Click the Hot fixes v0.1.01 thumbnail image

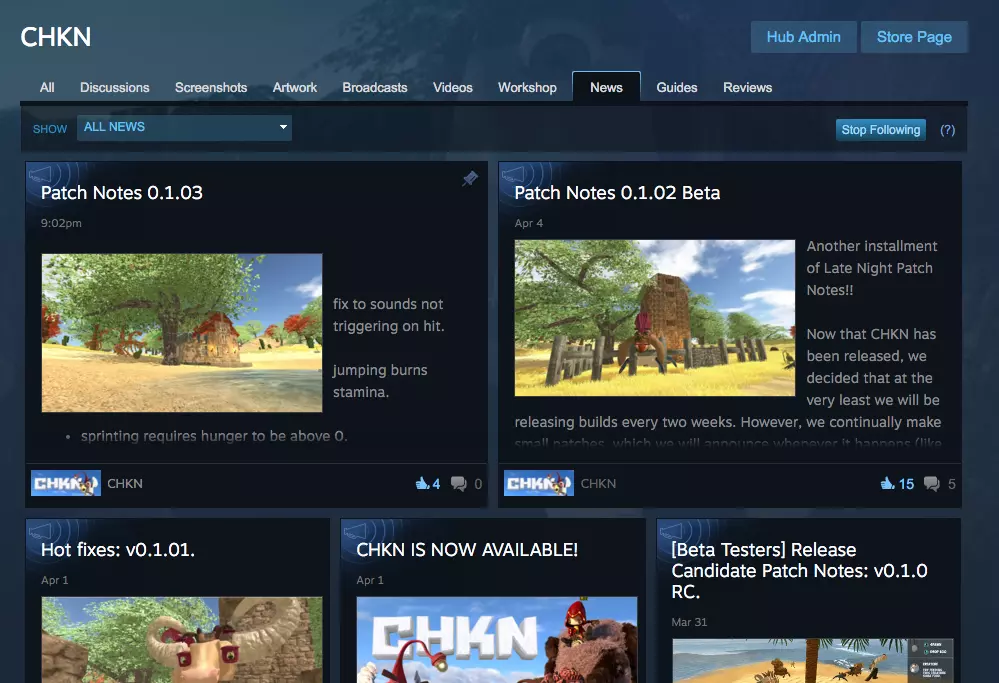click(182, 640)
